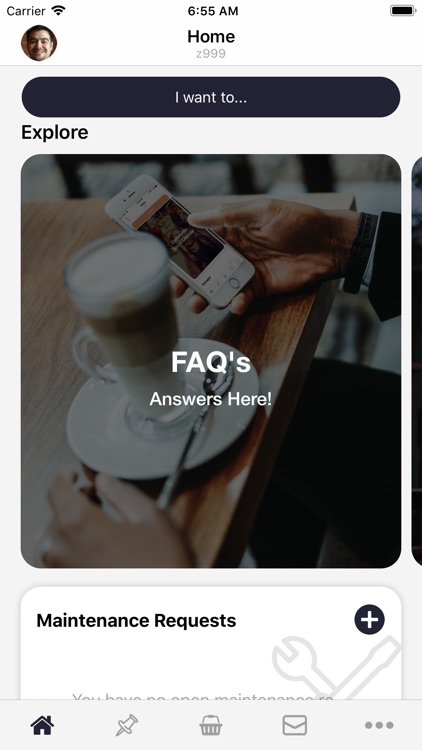Tap the z999 subtitle under Home
The width and height of the screenshot is (422, 750).
tap(211, 54)
